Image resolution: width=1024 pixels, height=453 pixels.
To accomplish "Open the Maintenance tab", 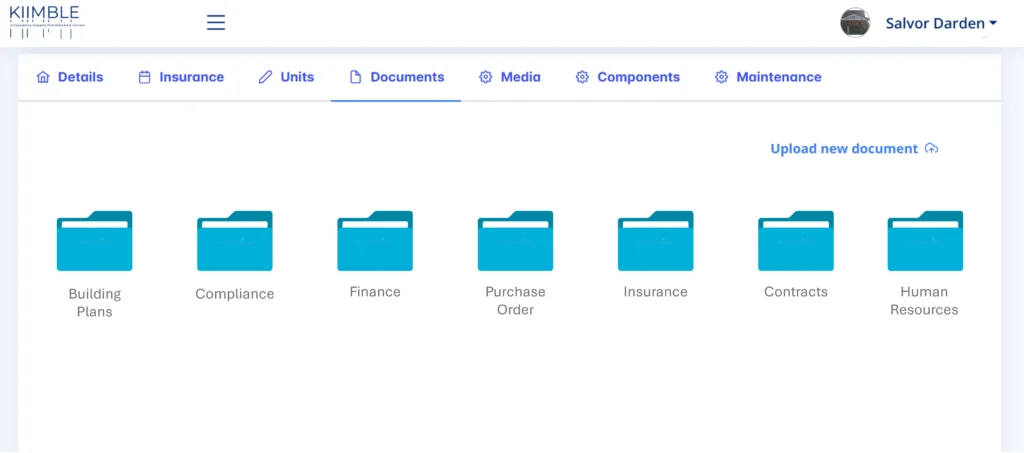I will [768, 77].
